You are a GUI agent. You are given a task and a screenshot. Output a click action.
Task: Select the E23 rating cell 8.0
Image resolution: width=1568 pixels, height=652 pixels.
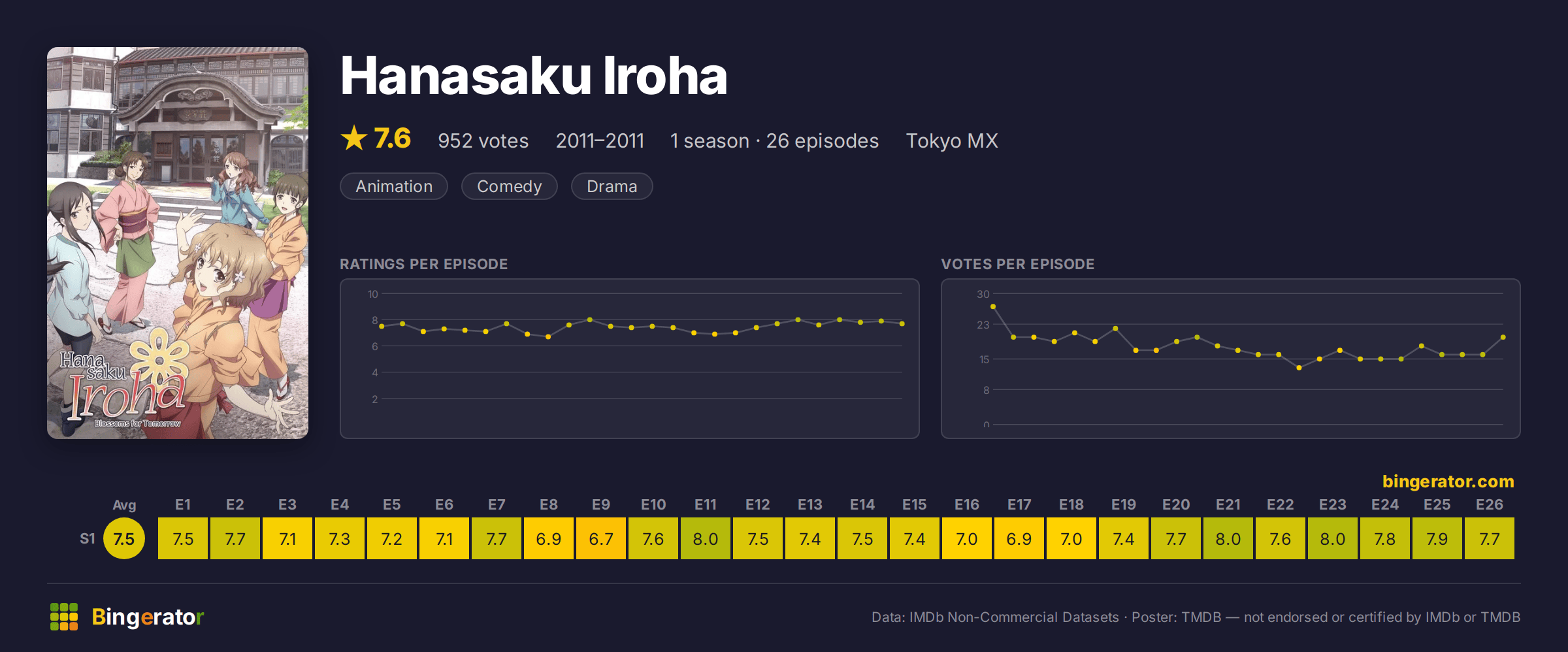pos(1333,538)
